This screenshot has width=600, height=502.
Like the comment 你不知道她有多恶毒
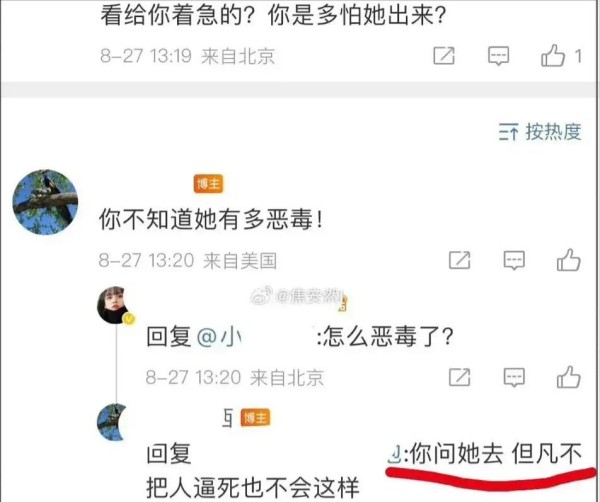coord(568,260)
